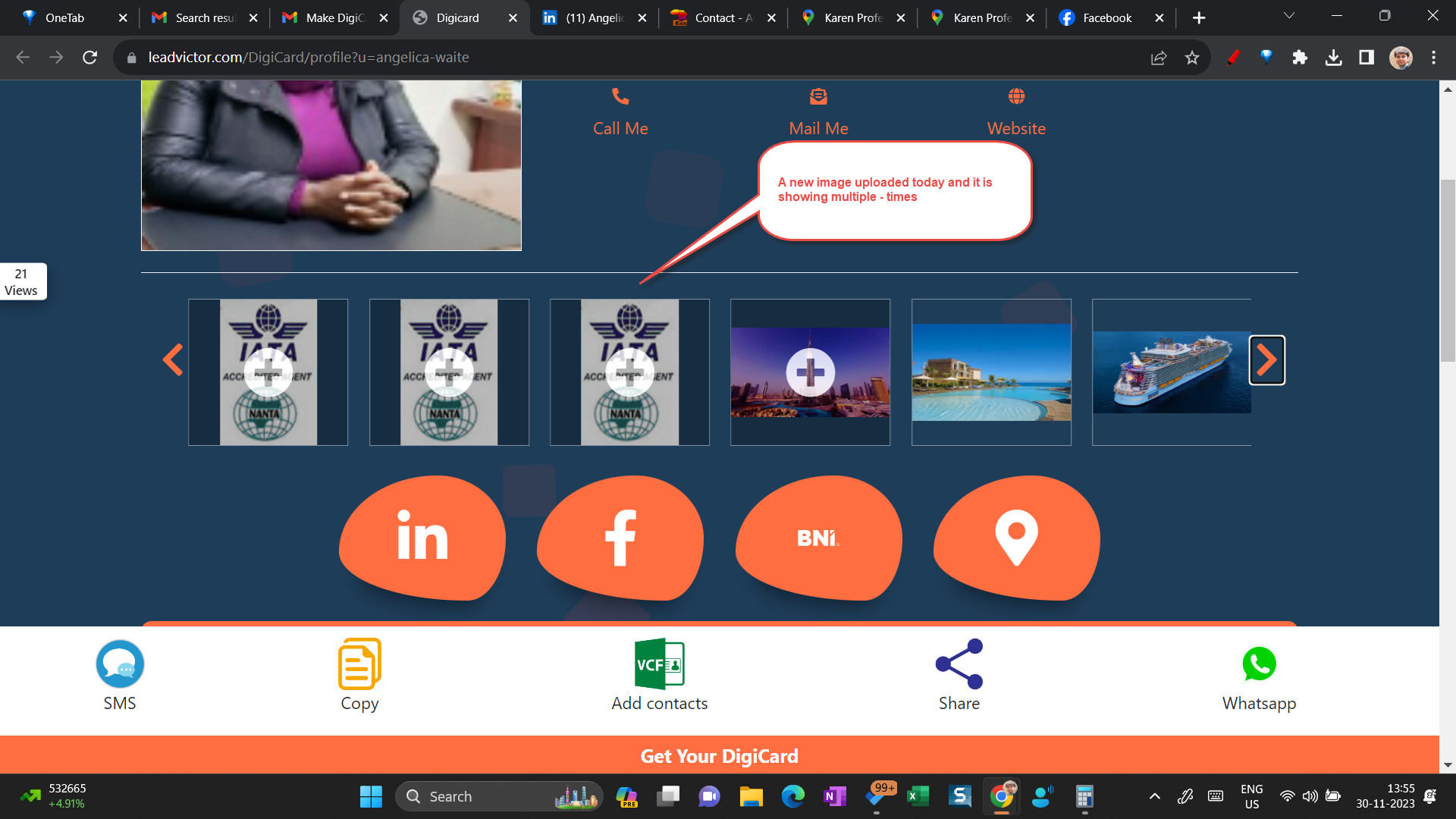
Task: Click the taskbar Search box
Action: click(x=499, y=796)
